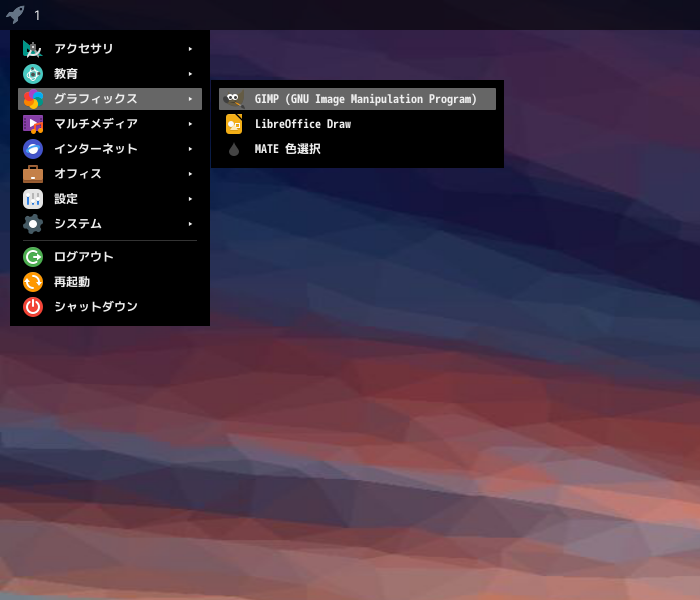Expand submenu arrow beside グラフィックス

[190, 99]
